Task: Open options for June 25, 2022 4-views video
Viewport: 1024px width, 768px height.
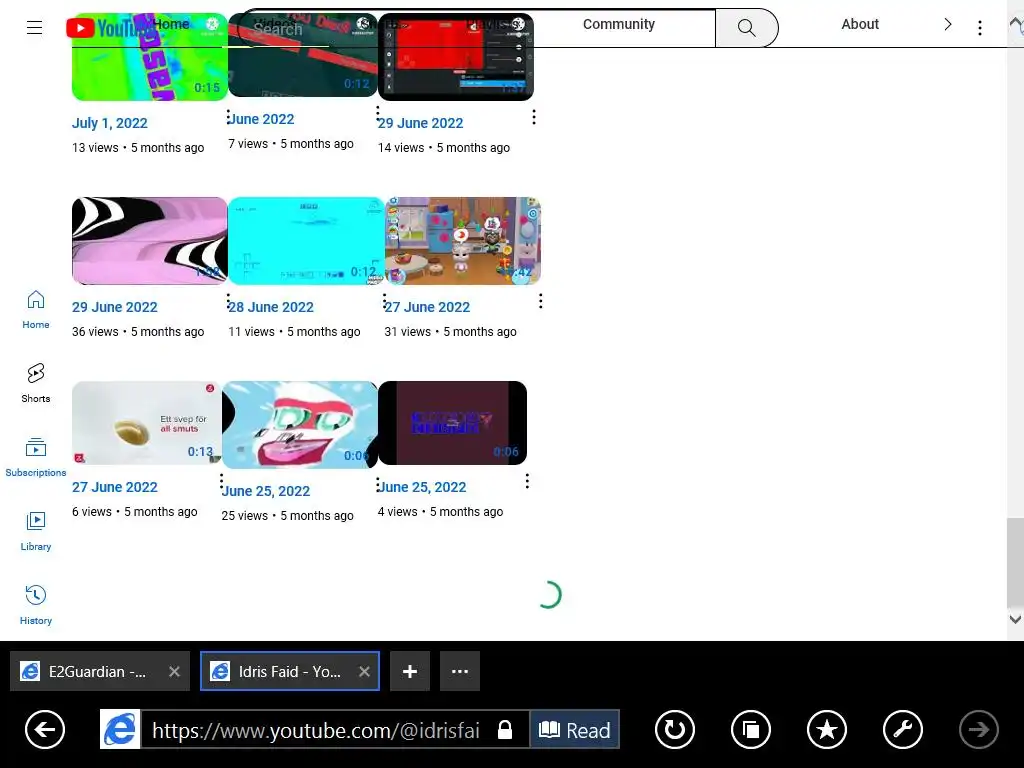Action: (x=527, y=481)
